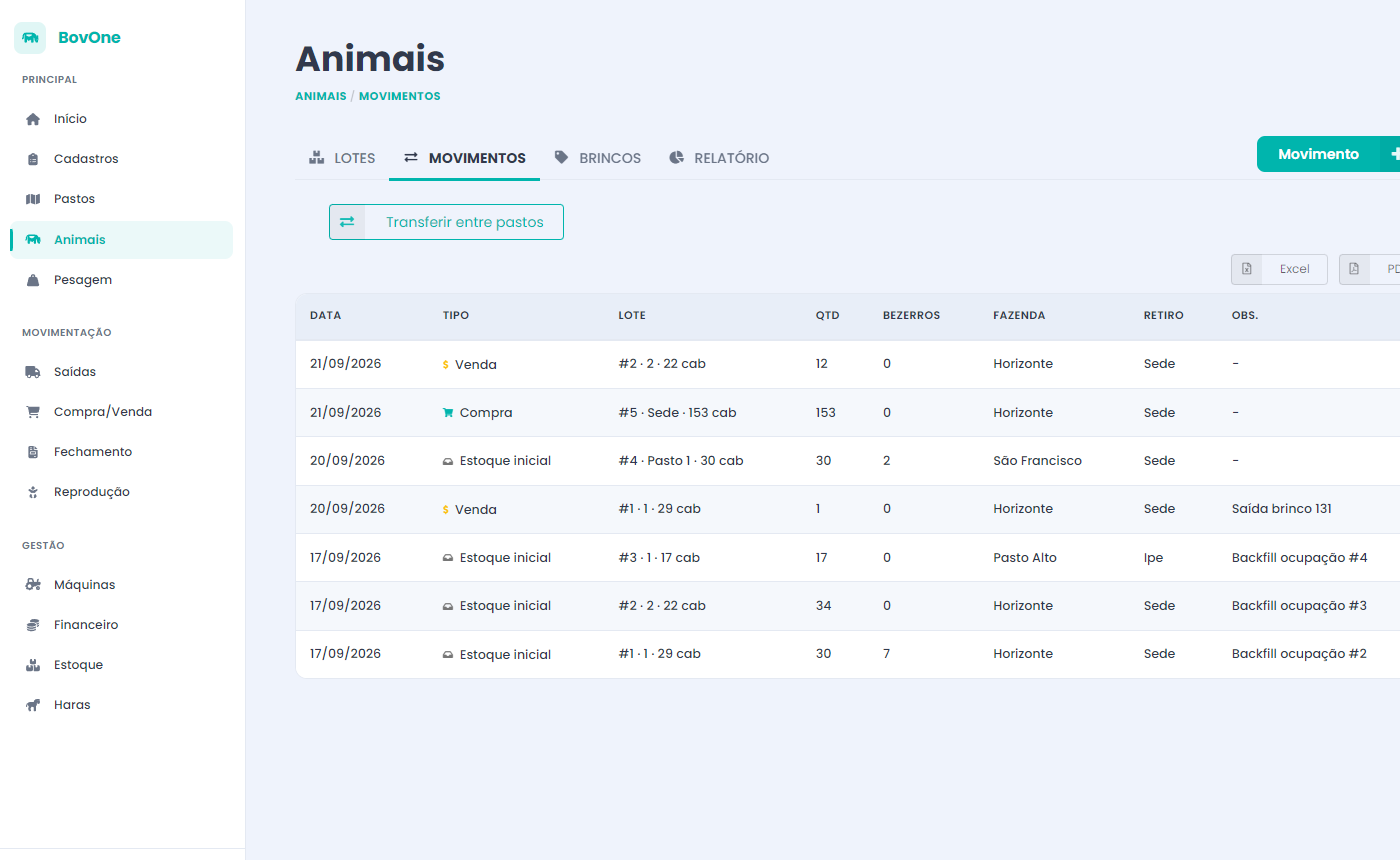Open Cadastros clipboard icon in sidebar
The image size is (1400, 860).
pos(33,159)
